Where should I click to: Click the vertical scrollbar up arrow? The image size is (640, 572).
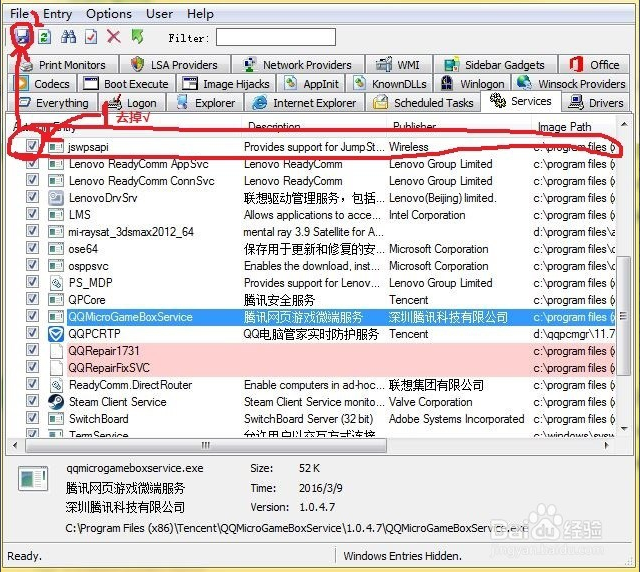pos(624,124)
